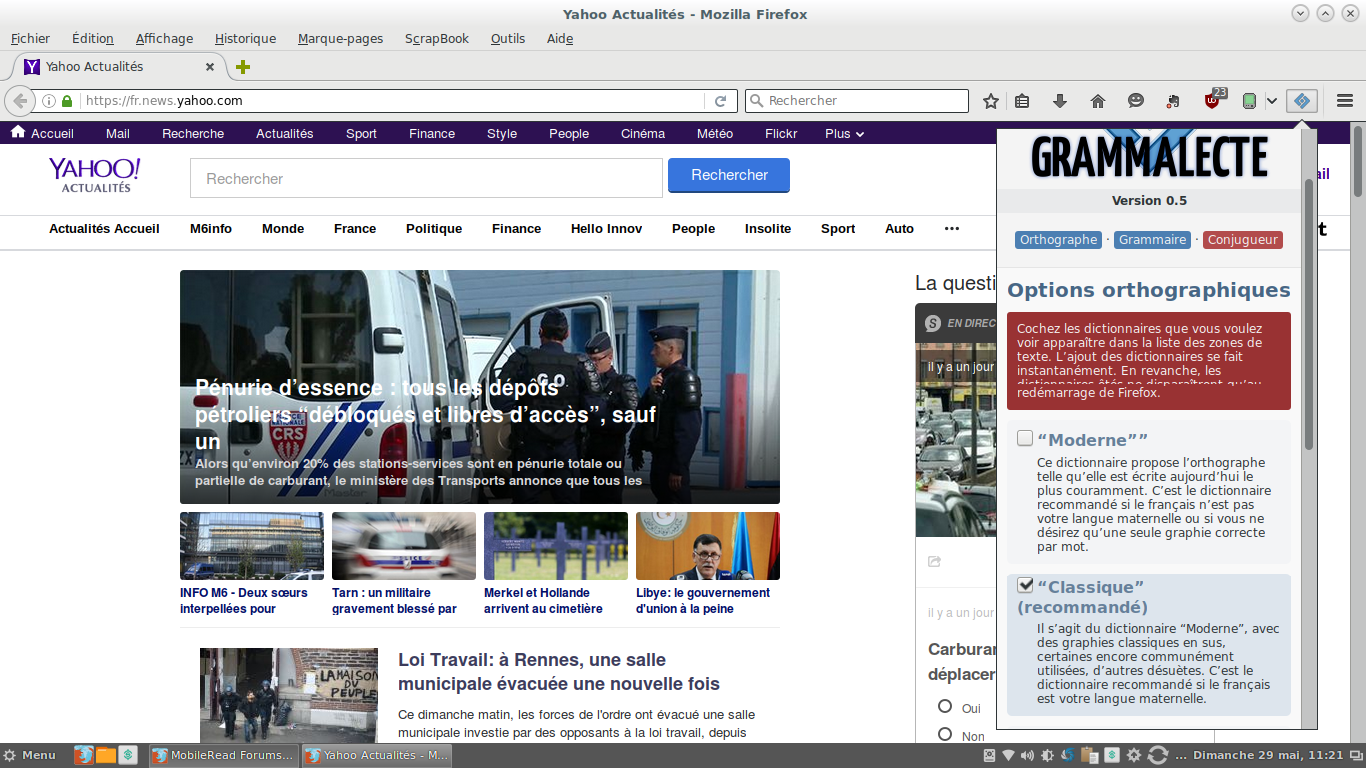Launch Firefox from the panel launcher
Image resolution: width=1366 pixels, height=768 pixels.
coord(84,755)
